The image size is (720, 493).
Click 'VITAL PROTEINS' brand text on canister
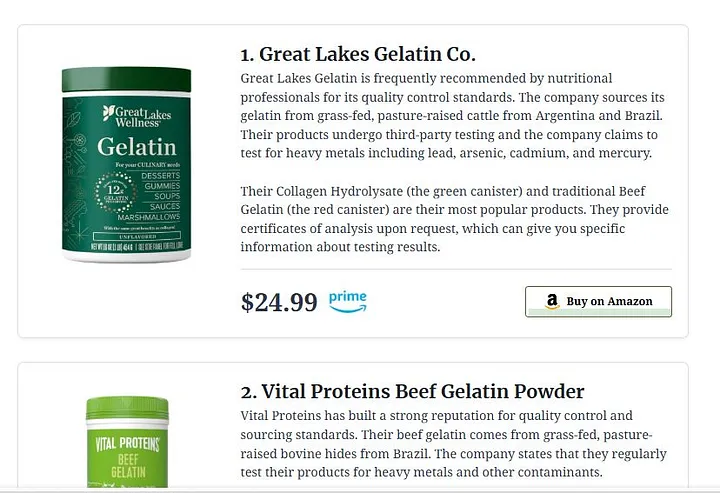[127, 444]
